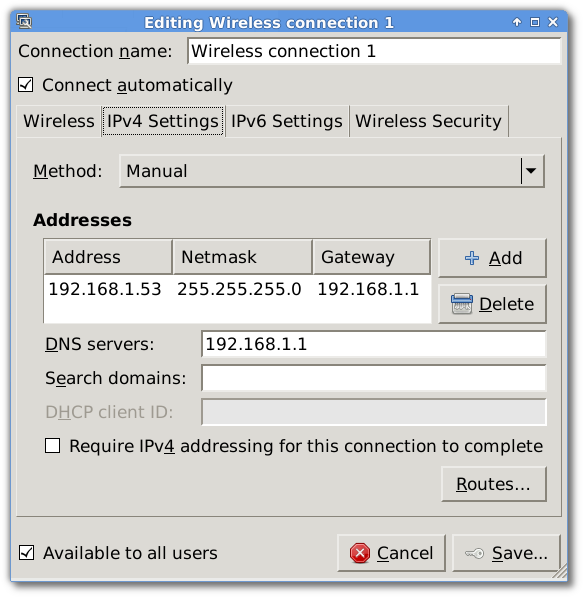Select the Wireless tab
This screenshot has width=584, height=598.
59,121
